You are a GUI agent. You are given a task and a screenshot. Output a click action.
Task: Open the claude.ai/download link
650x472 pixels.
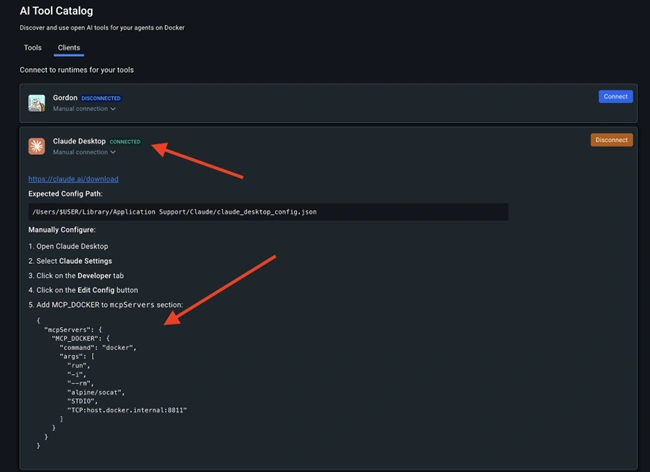tap(73, 179)
